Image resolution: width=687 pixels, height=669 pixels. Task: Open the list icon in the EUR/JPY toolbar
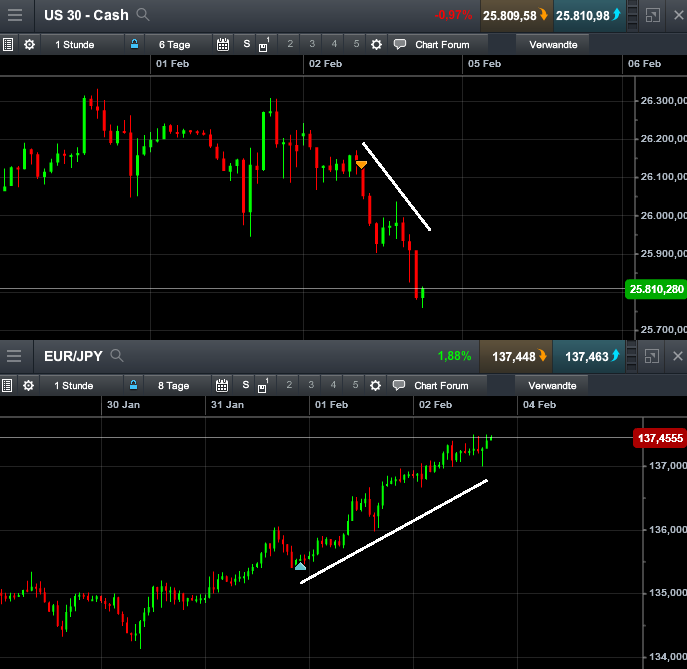8,386
